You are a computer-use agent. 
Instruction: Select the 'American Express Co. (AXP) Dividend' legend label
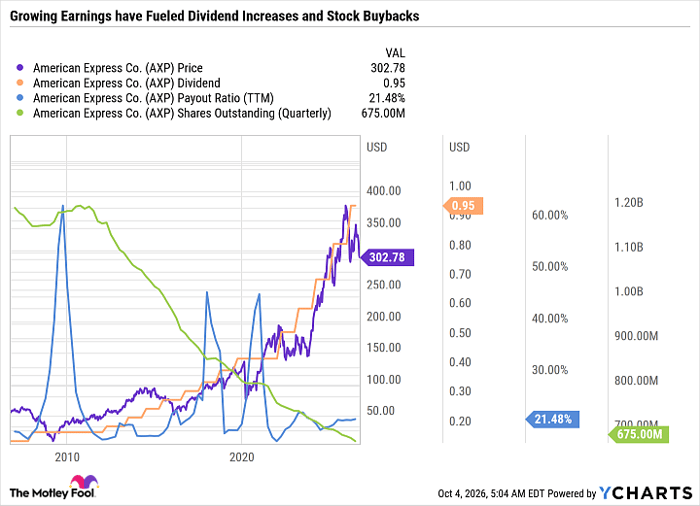pyautogui.click(x=127, y=83)
